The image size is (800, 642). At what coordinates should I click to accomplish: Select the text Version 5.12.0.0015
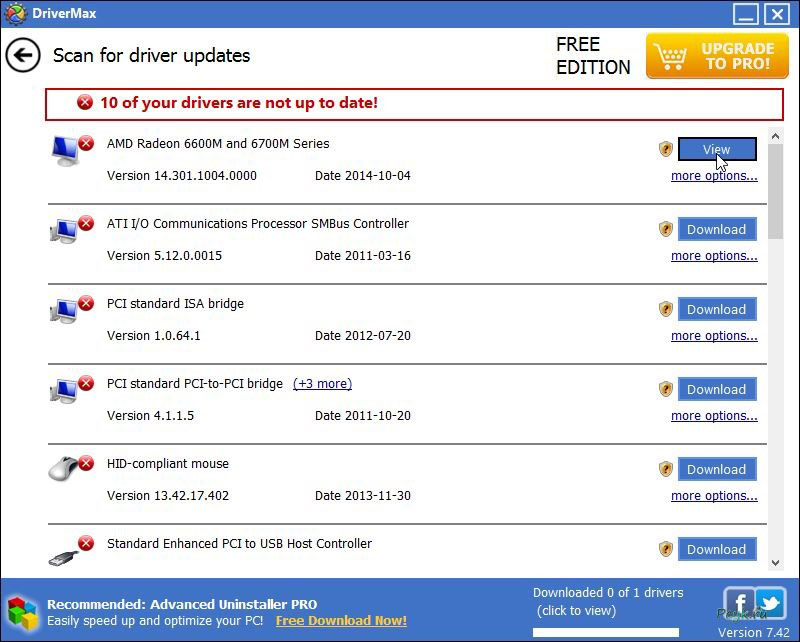point(164,256)
